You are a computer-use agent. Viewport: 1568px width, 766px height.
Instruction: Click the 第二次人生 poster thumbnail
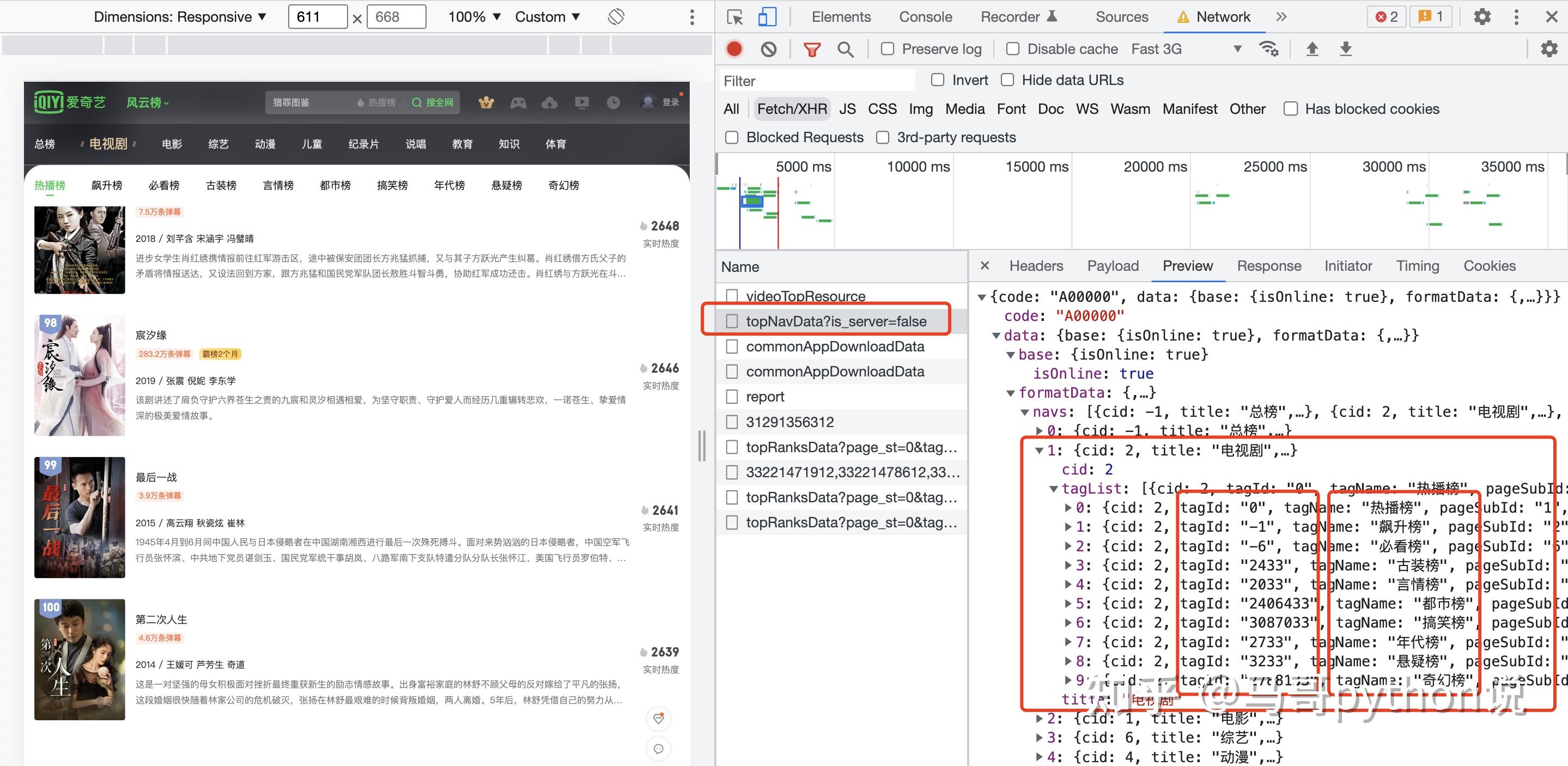pos(80,659)
